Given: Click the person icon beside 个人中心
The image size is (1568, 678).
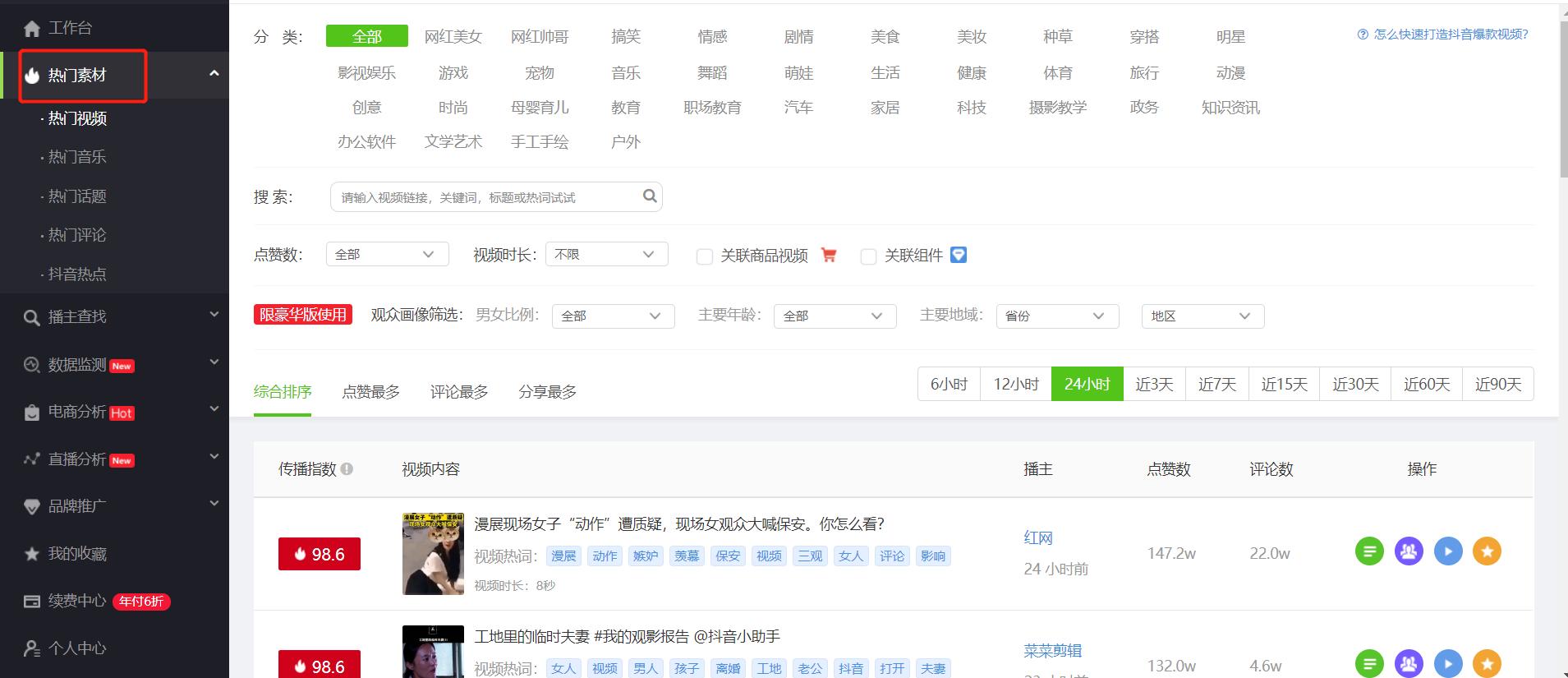Looking at the screenshot, I should click(x=32, y=648).
